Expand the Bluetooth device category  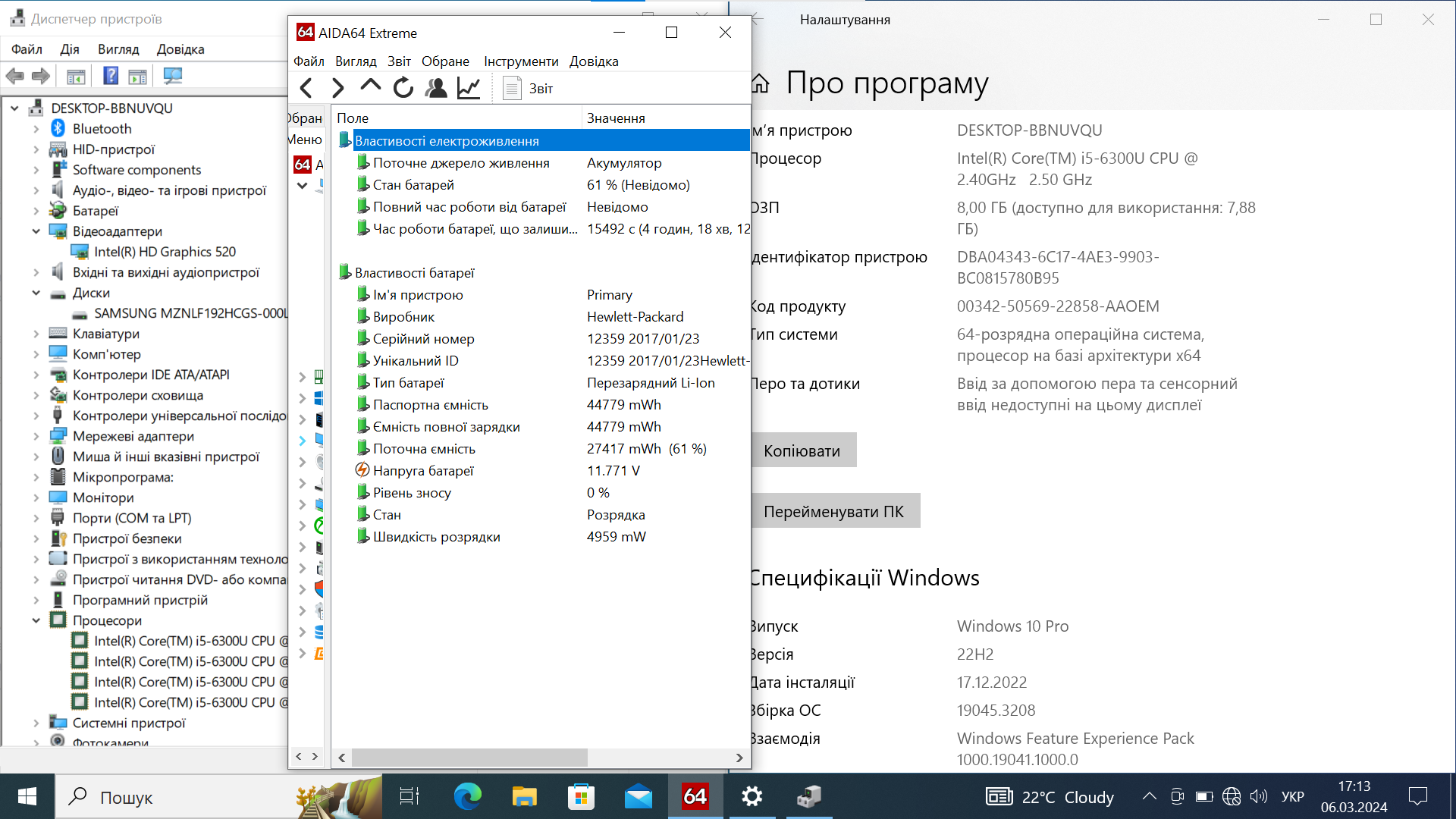36,129
